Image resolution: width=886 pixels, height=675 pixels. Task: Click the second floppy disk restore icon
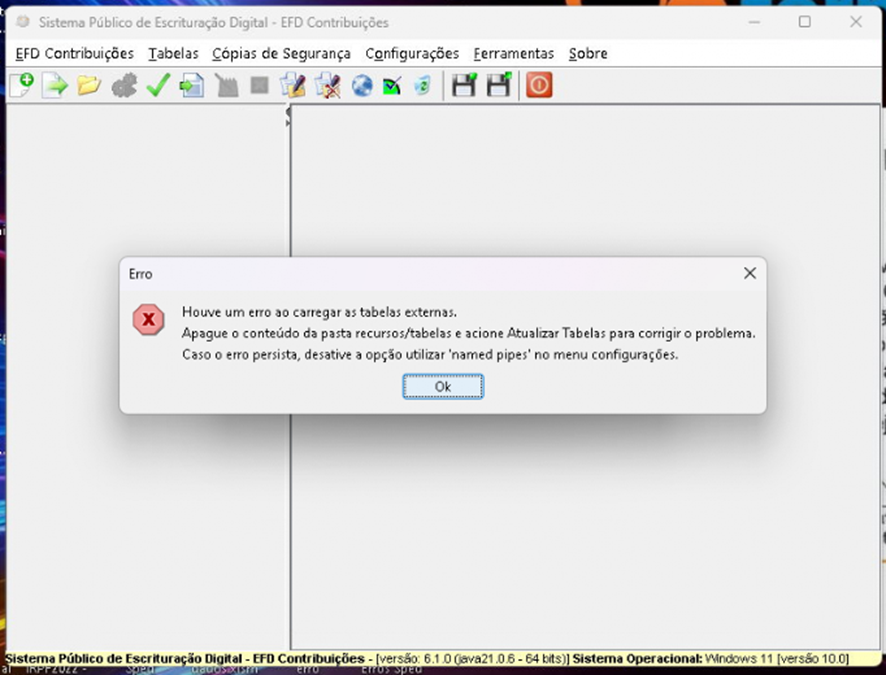pos(498,86)
